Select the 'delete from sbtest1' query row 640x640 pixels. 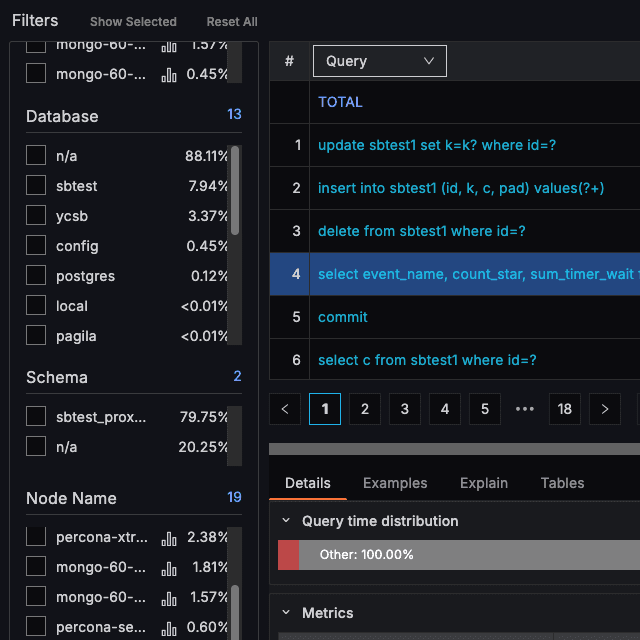(x=421, y=231)
